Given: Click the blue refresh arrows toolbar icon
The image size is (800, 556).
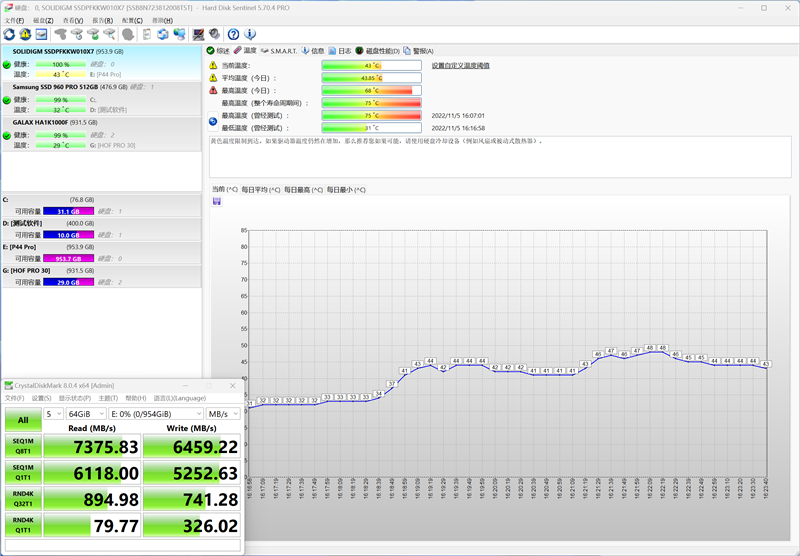Looking at the screenshot, I should pyautogui.click(x=9, y=34).
